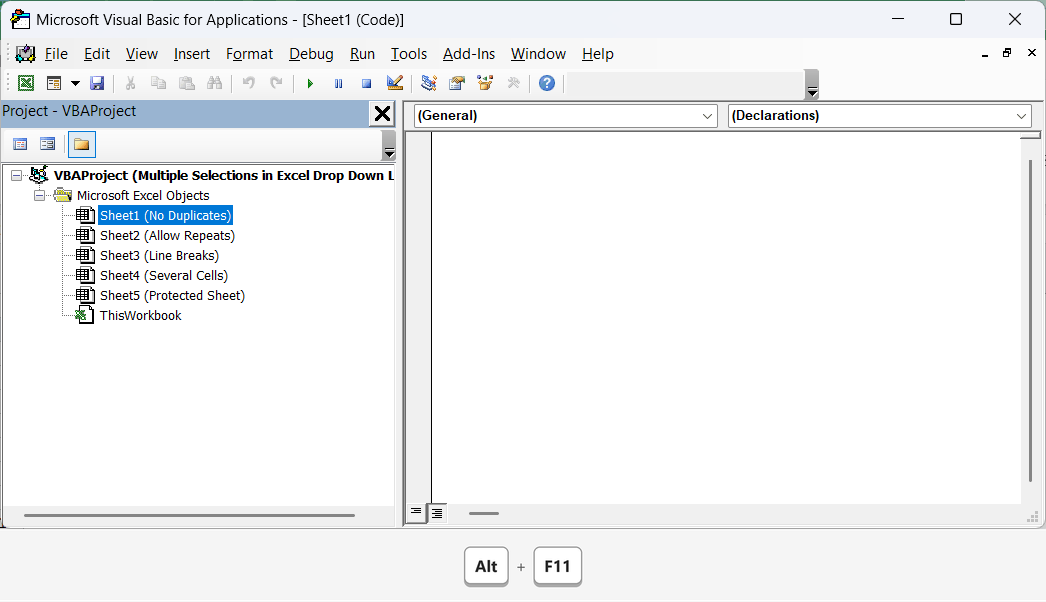Open Project panel toolbar options arrow
The height and width of the screenshot is (602, 1046).
point(389,145)
